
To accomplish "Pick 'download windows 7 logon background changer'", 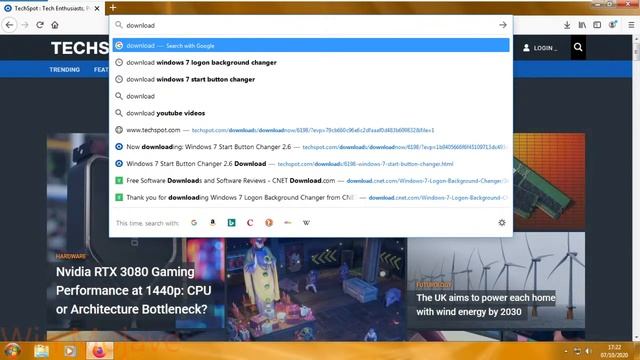I will [311, 62].
